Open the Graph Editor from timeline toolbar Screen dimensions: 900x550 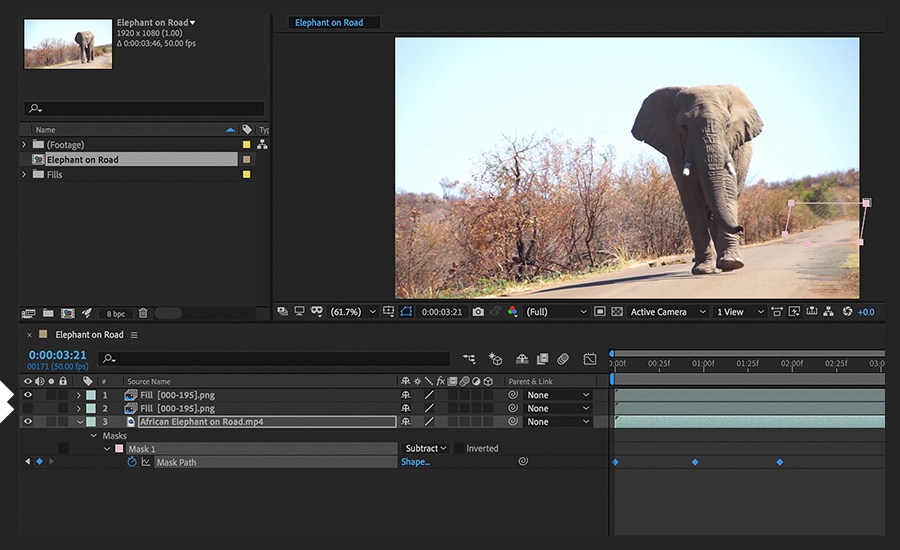pyautogui.click(x=590, y=358)
